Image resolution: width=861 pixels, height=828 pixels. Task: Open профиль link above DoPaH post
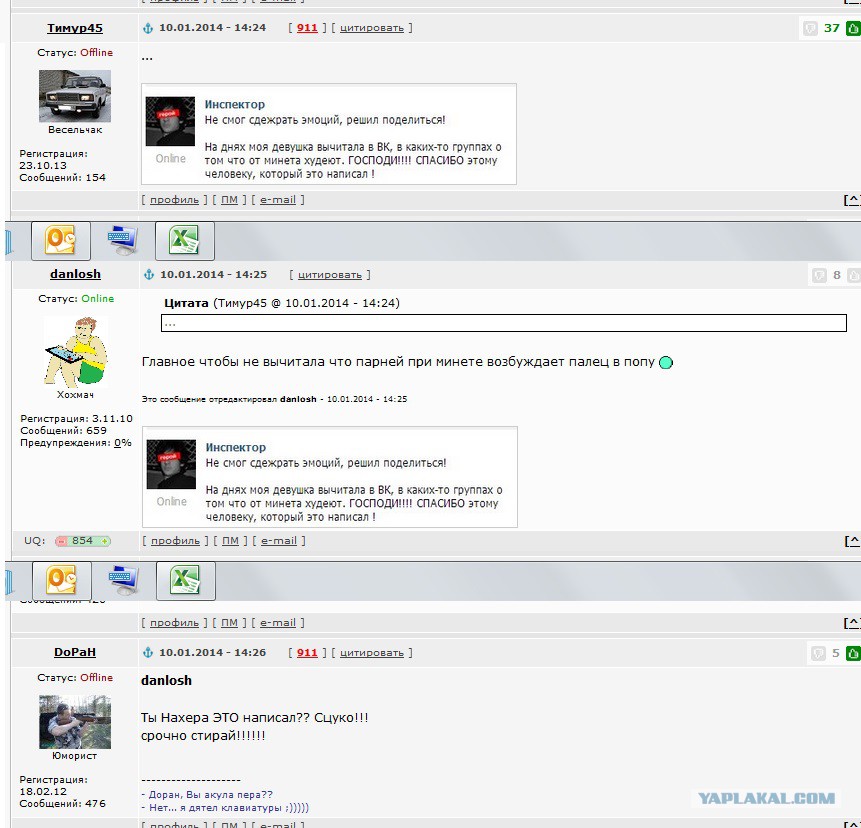(174, 623)
